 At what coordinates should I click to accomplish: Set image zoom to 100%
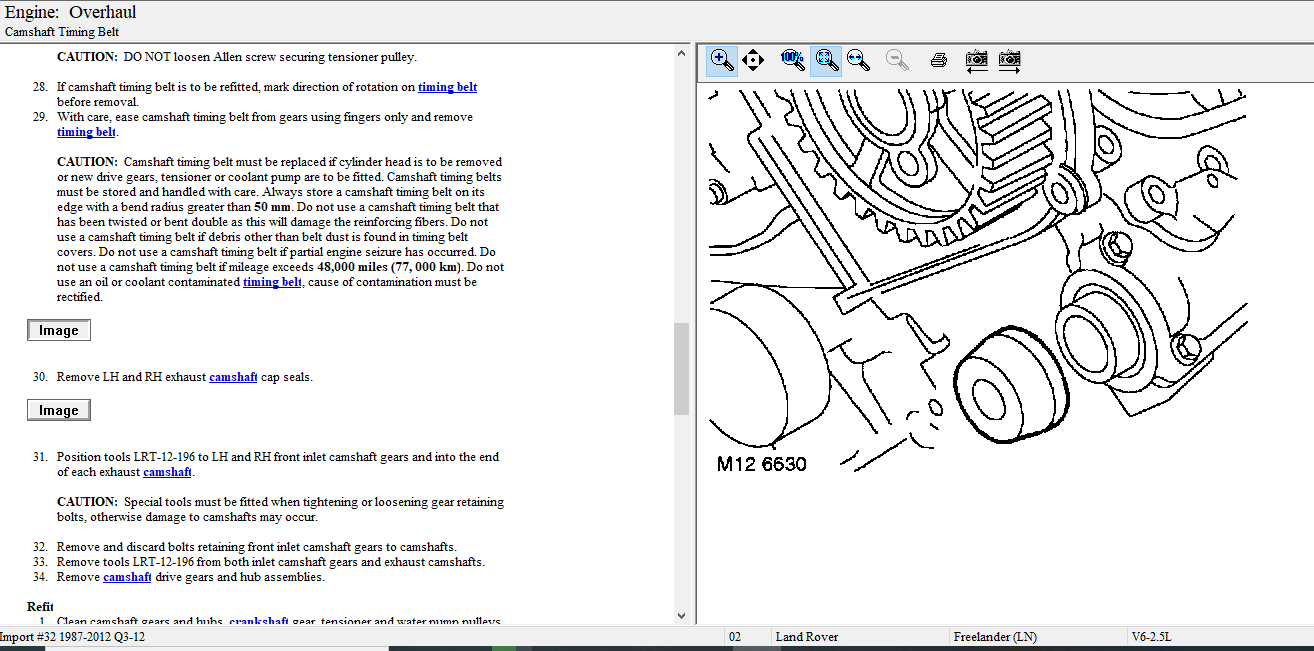tap(792, 59)
